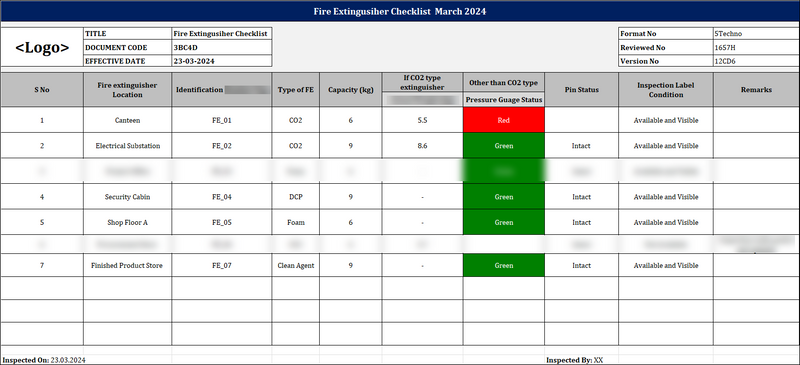Image resolution: width=800 pixels, height=365 pixels.
Task: Click the Intact pin status for FE_02 row
Action: pyautogui.click(x=581, y=146)
